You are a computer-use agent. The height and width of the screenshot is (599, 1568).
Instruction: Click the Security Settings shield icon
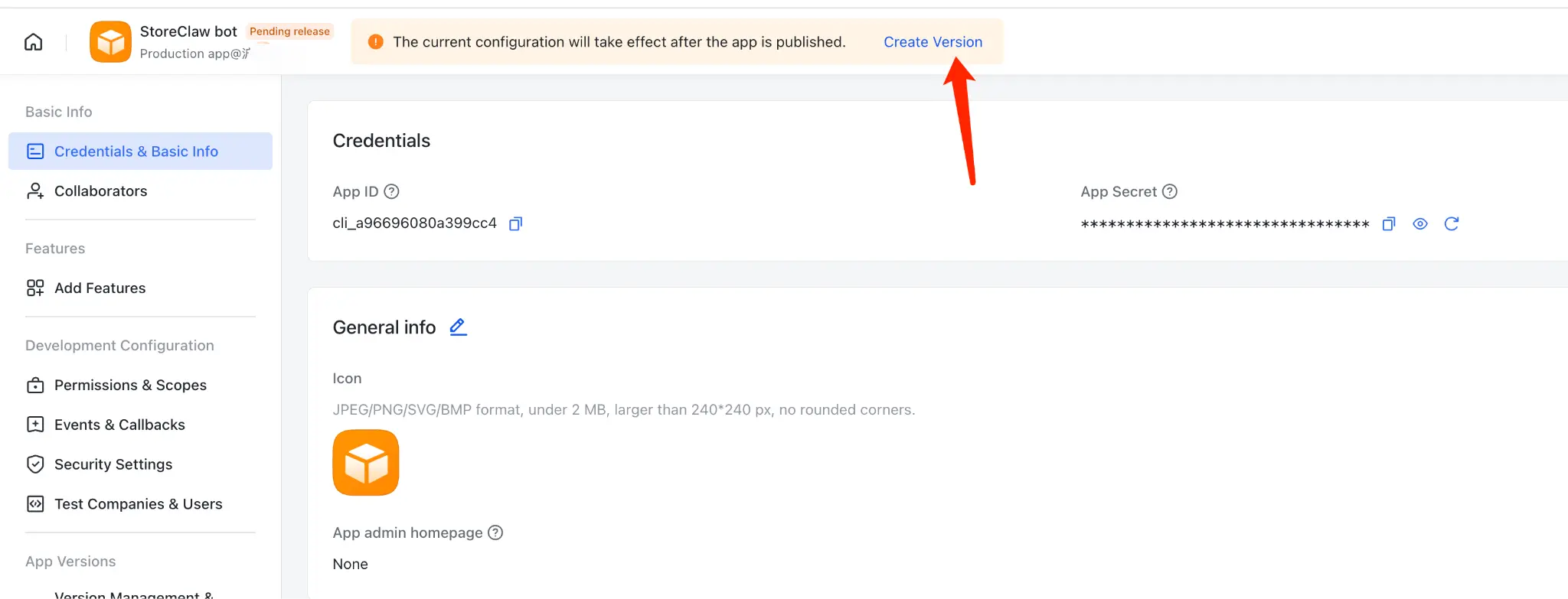pos(35,464)
